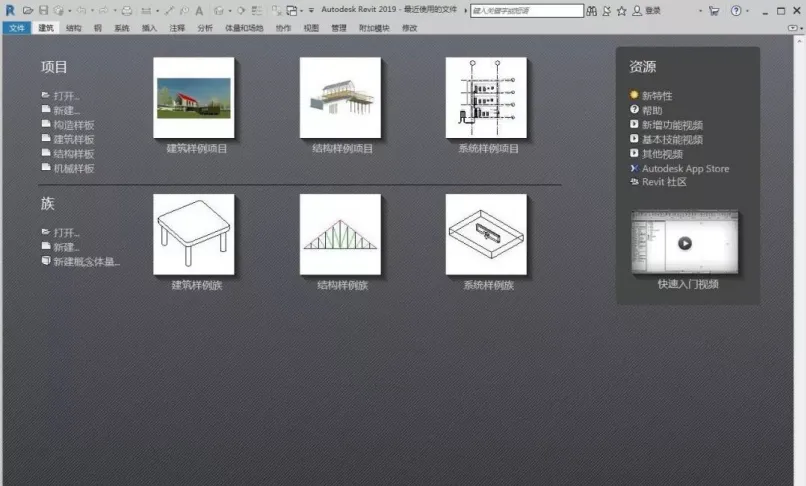Click the Section view icon
This screenshot has width=806, height=486.
point(241,10)
